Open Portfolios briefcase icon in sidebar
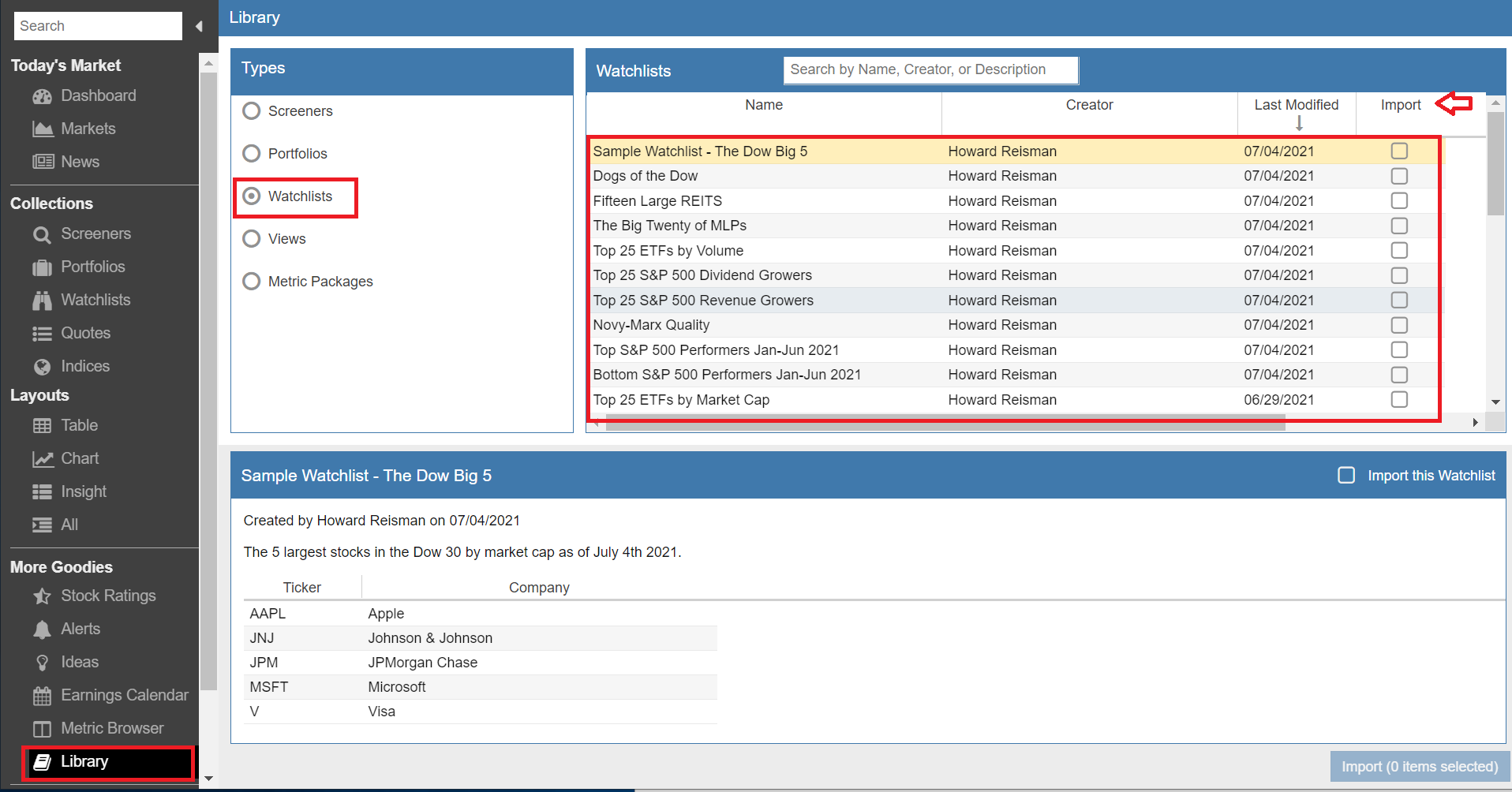 pyautogui.click(x=42, y=267)
